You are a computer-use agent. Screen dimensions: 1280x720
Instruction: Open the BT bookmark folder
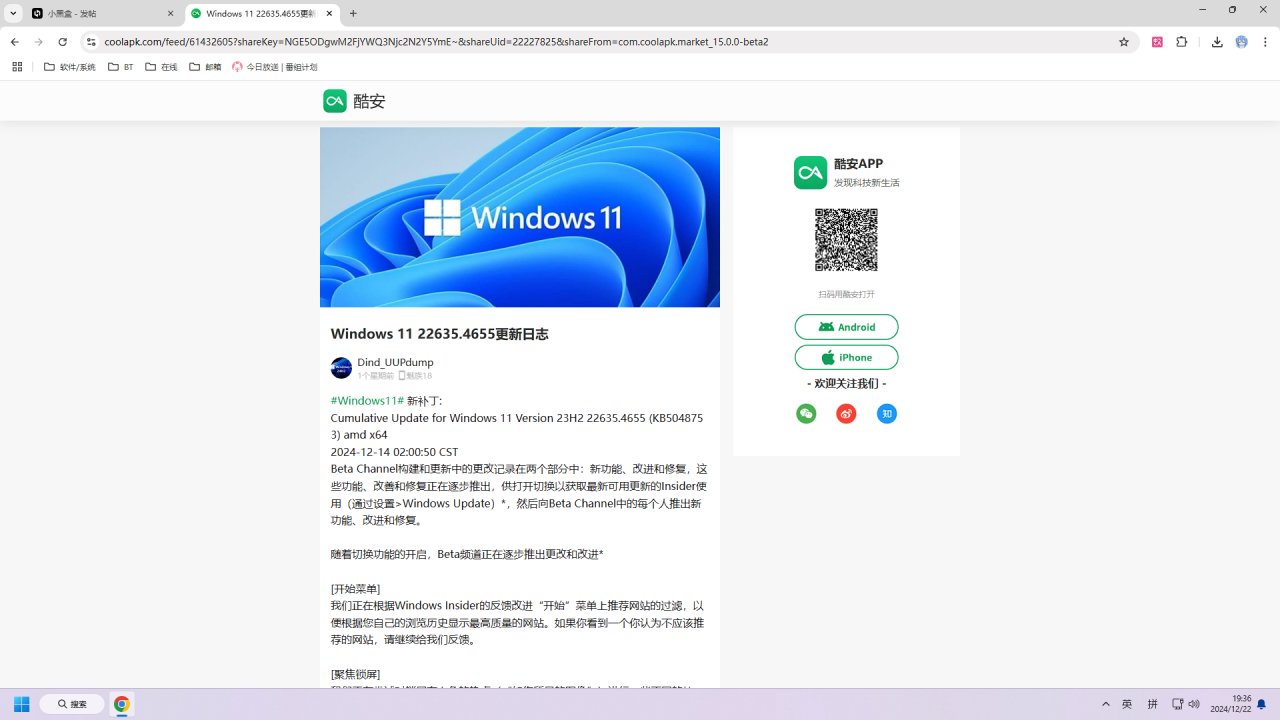pos(121,67)
